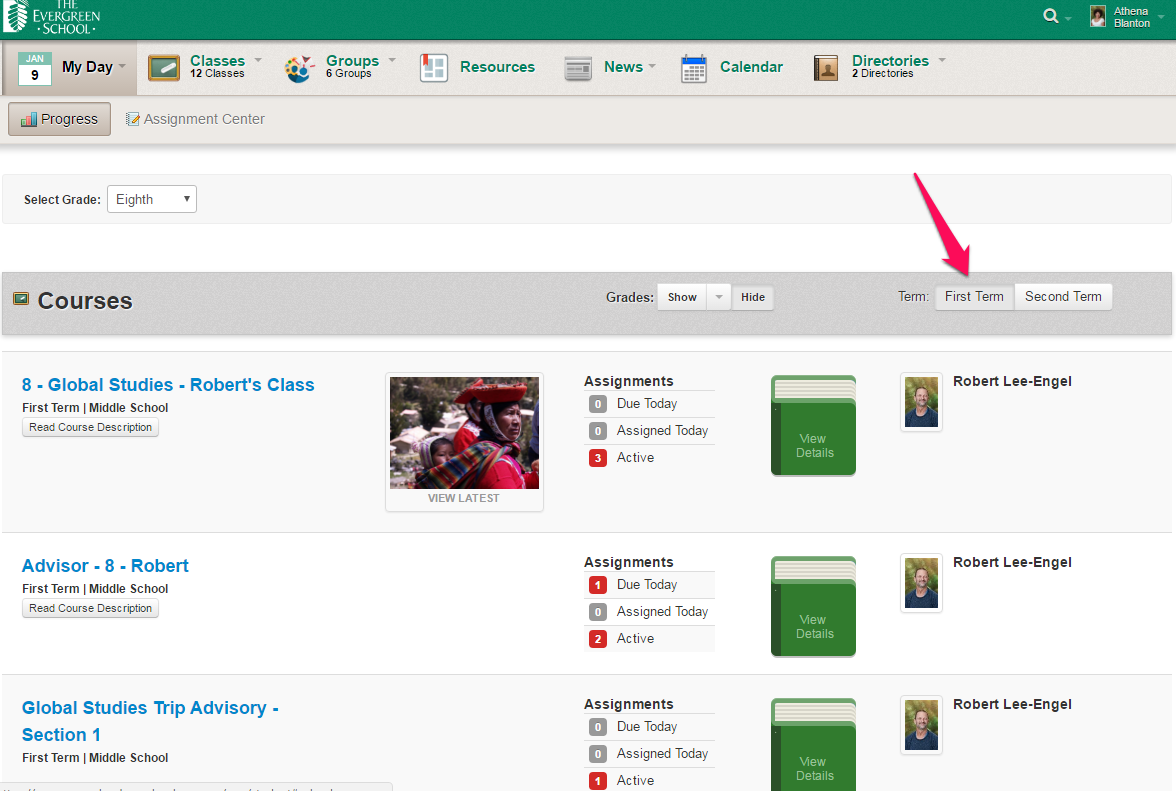Open View Details book for Global Studies Robert's Class
Image resolution: width=1176 pixels, height=791 pixels.
(x=813, y=425)
